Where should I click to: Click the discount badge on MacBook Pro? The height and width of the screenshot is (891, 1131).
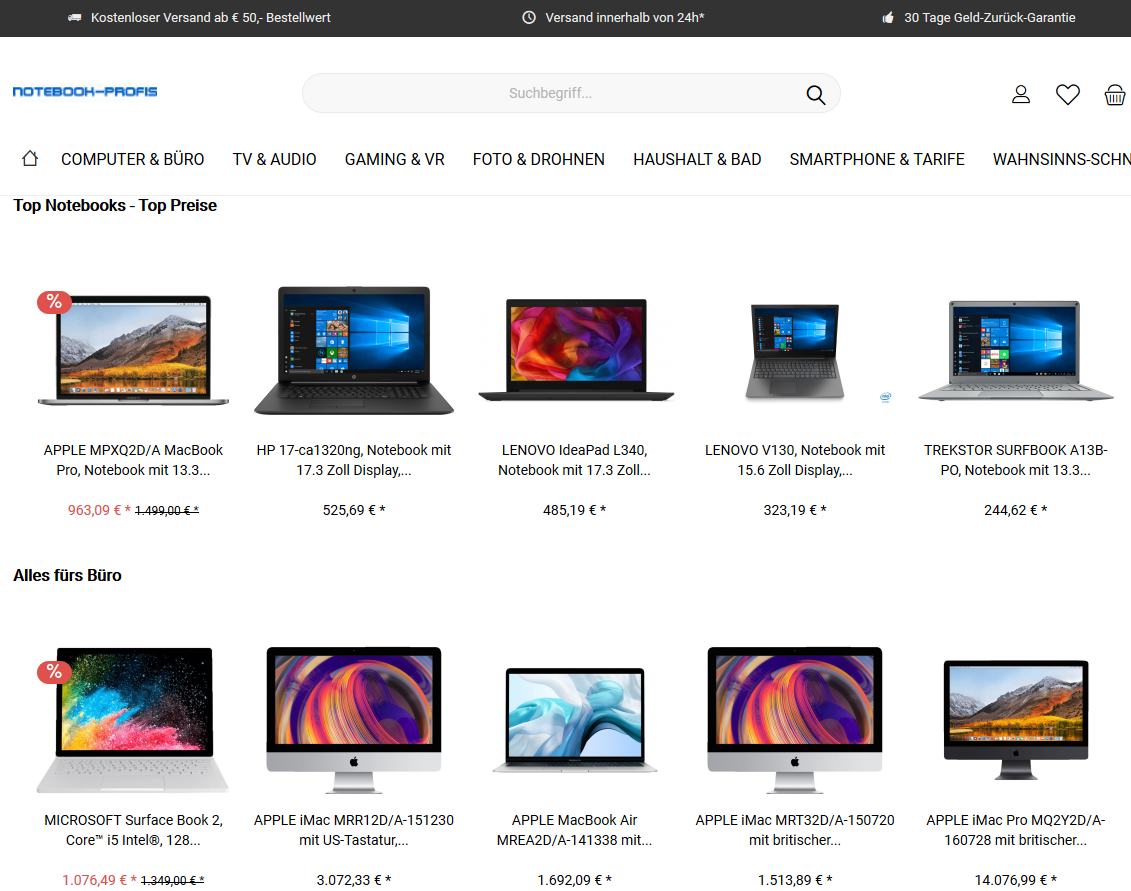(x=54, y=302)
